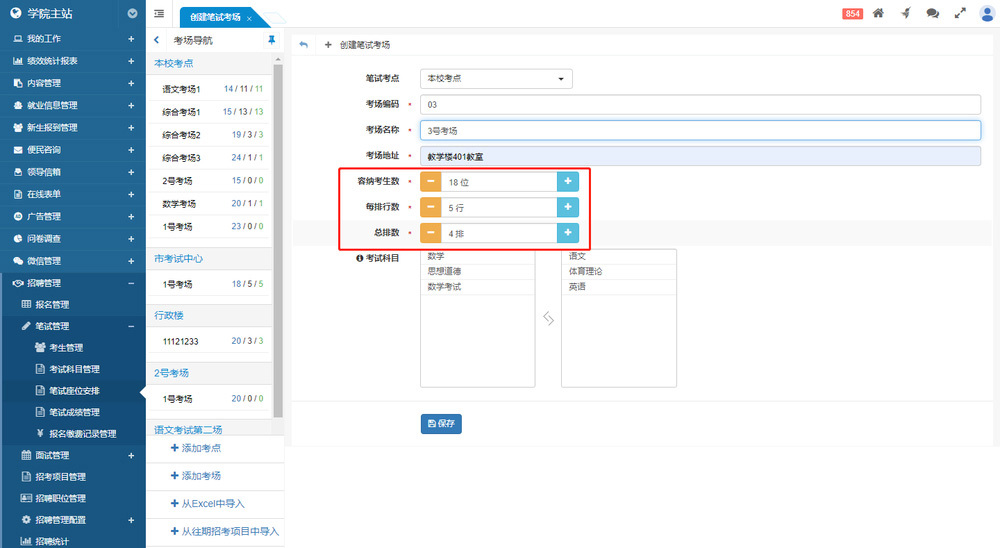Click the 保存 button

[x=441, y=423]
